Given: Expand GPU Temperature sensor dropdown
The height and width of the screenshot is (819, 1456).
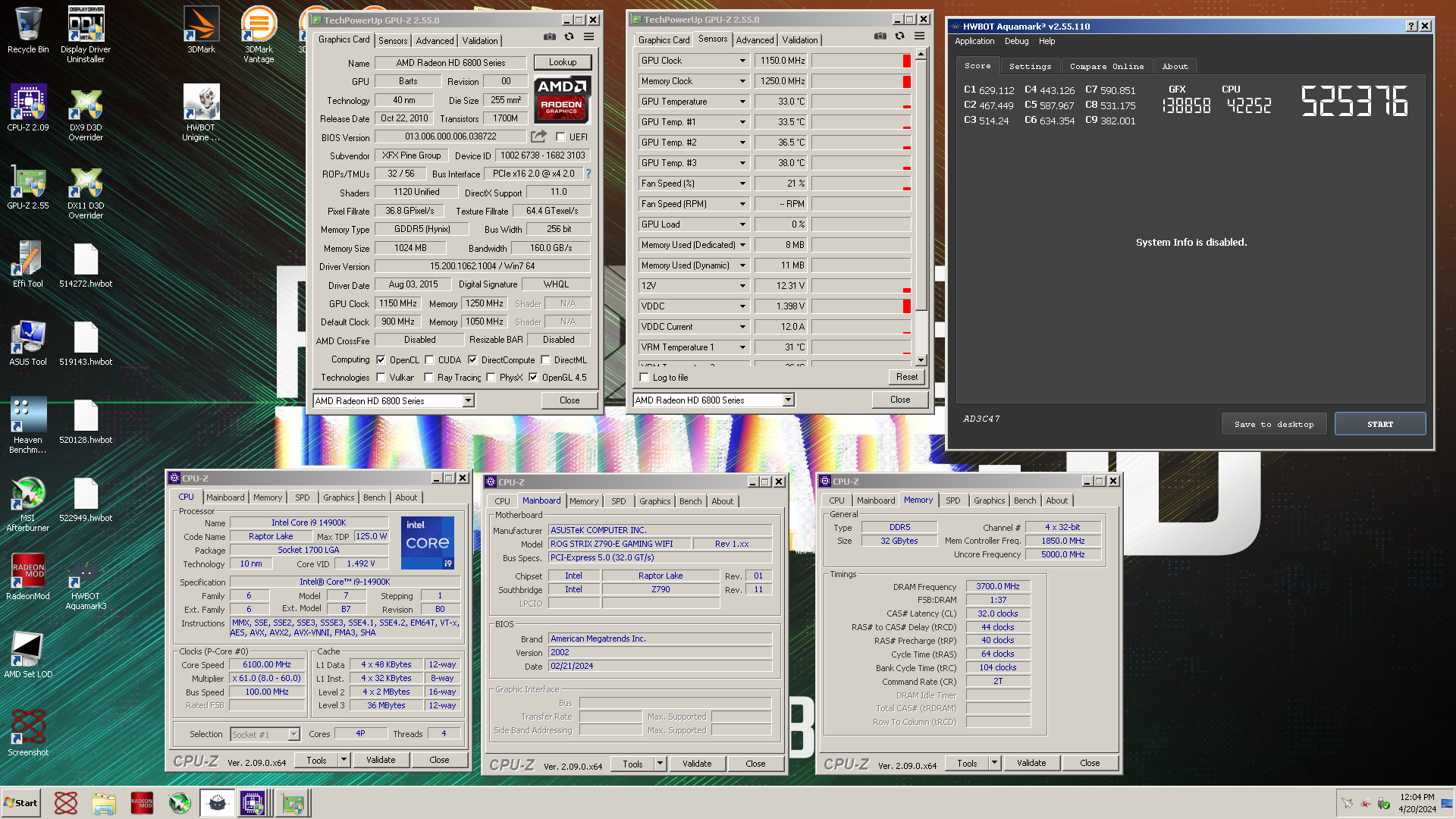Looking at the screenshot, I should pos(742,102).
